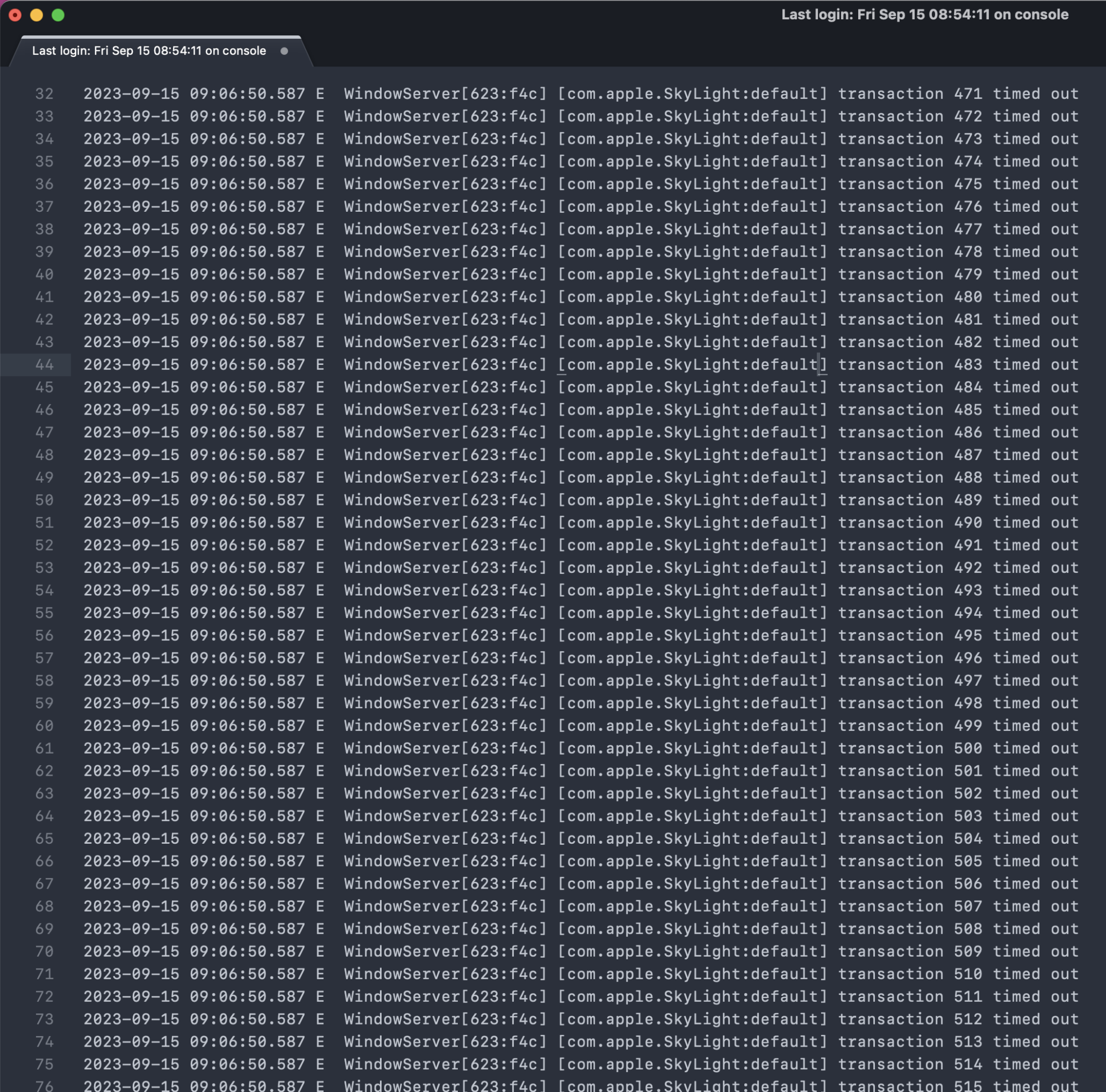Click 'timed' on line 42
The height and width of the screenshot is (1092, 1106).
click(1016, 320)
